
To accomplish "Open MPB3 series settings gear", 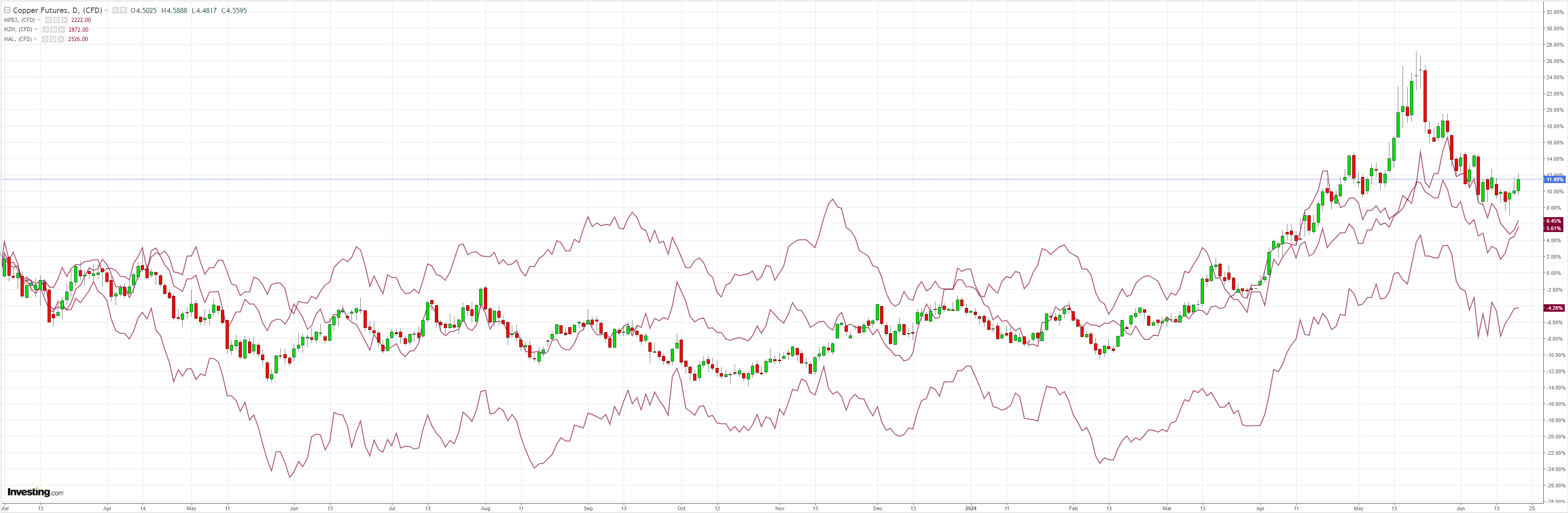I will [x=56, y=20].
